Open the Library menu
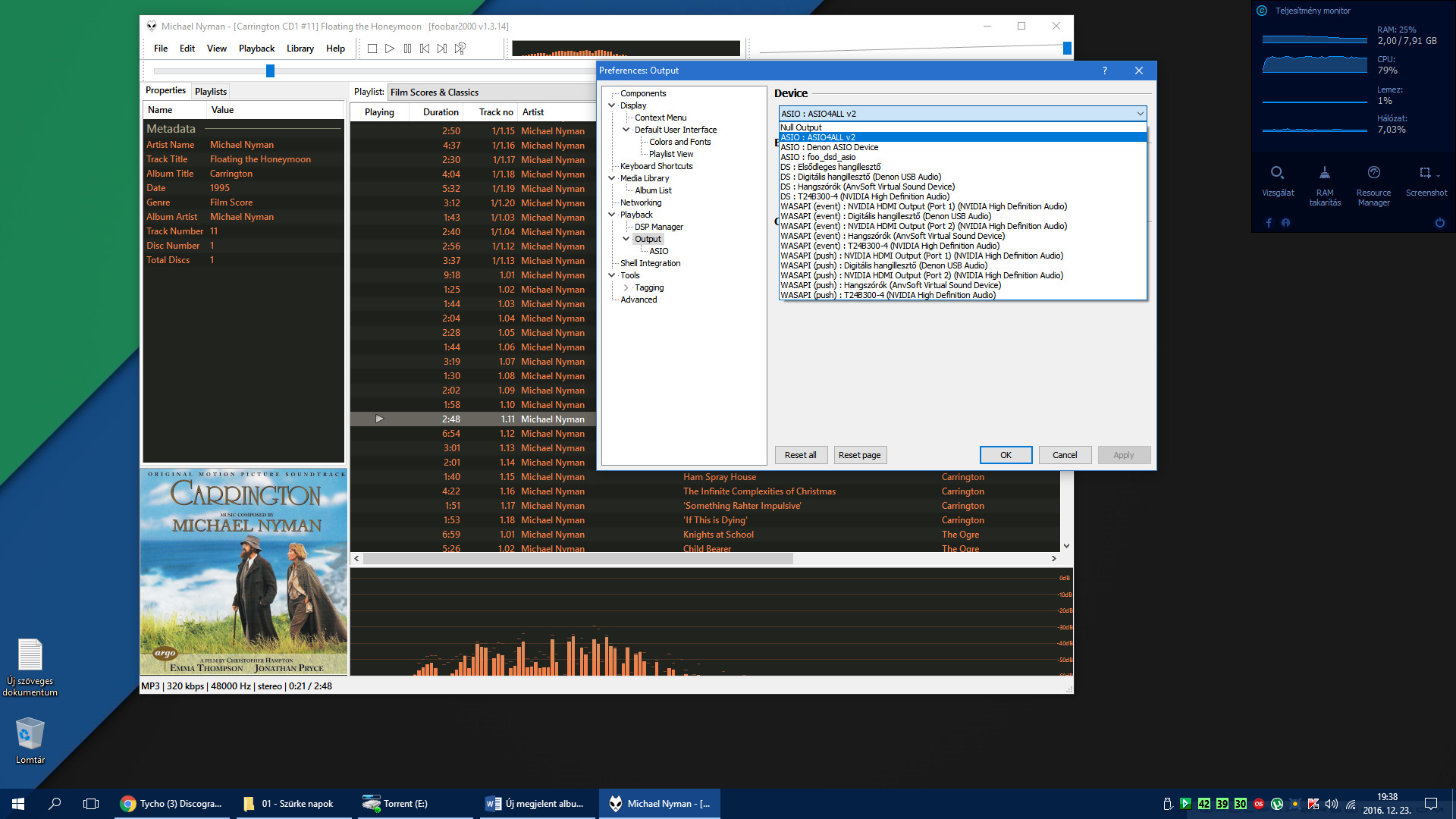 tap(300, 49)
